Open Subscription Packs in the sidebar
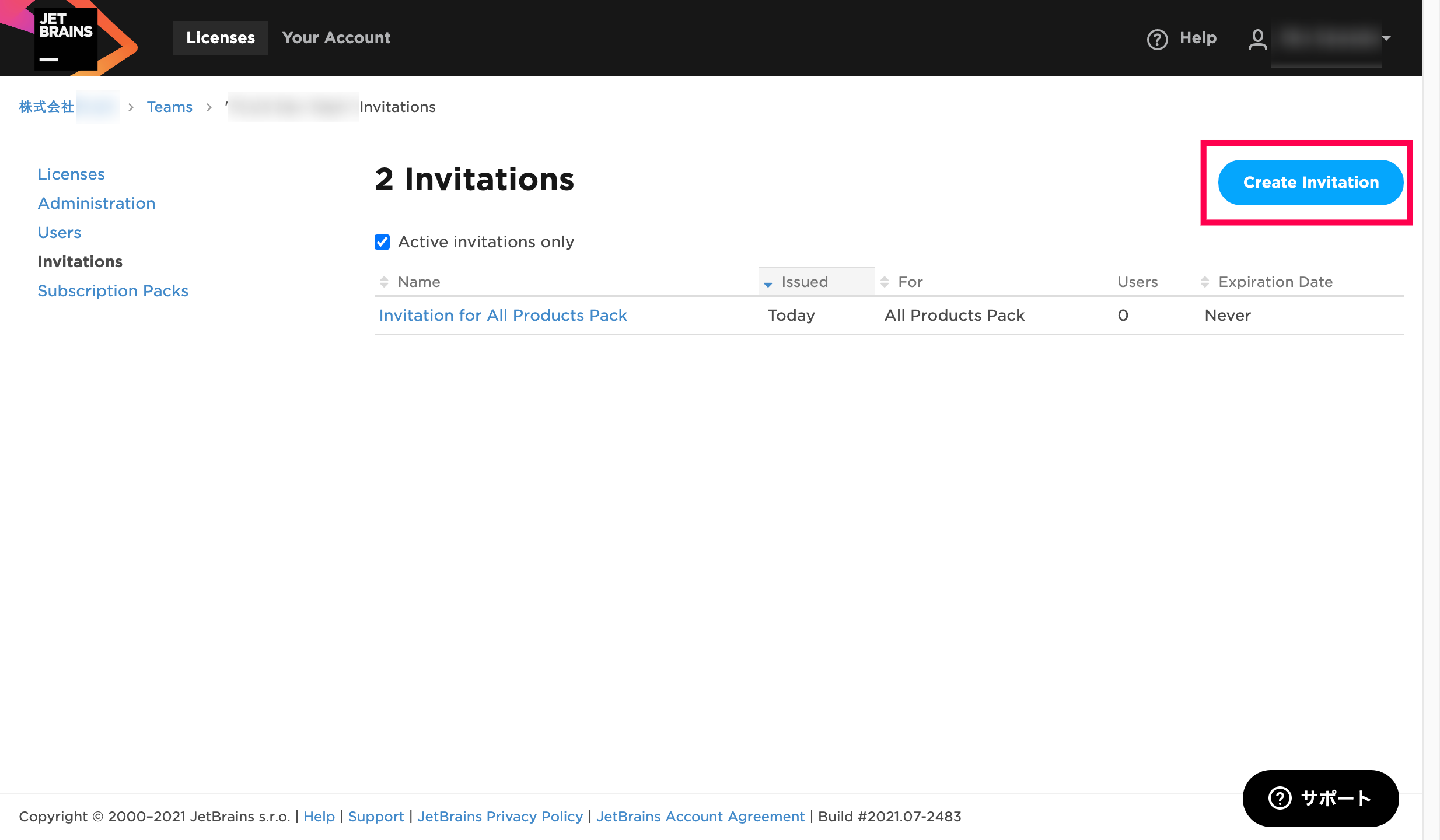Image resolution: width=1440 pixels, height=840 pixels. 113,290
